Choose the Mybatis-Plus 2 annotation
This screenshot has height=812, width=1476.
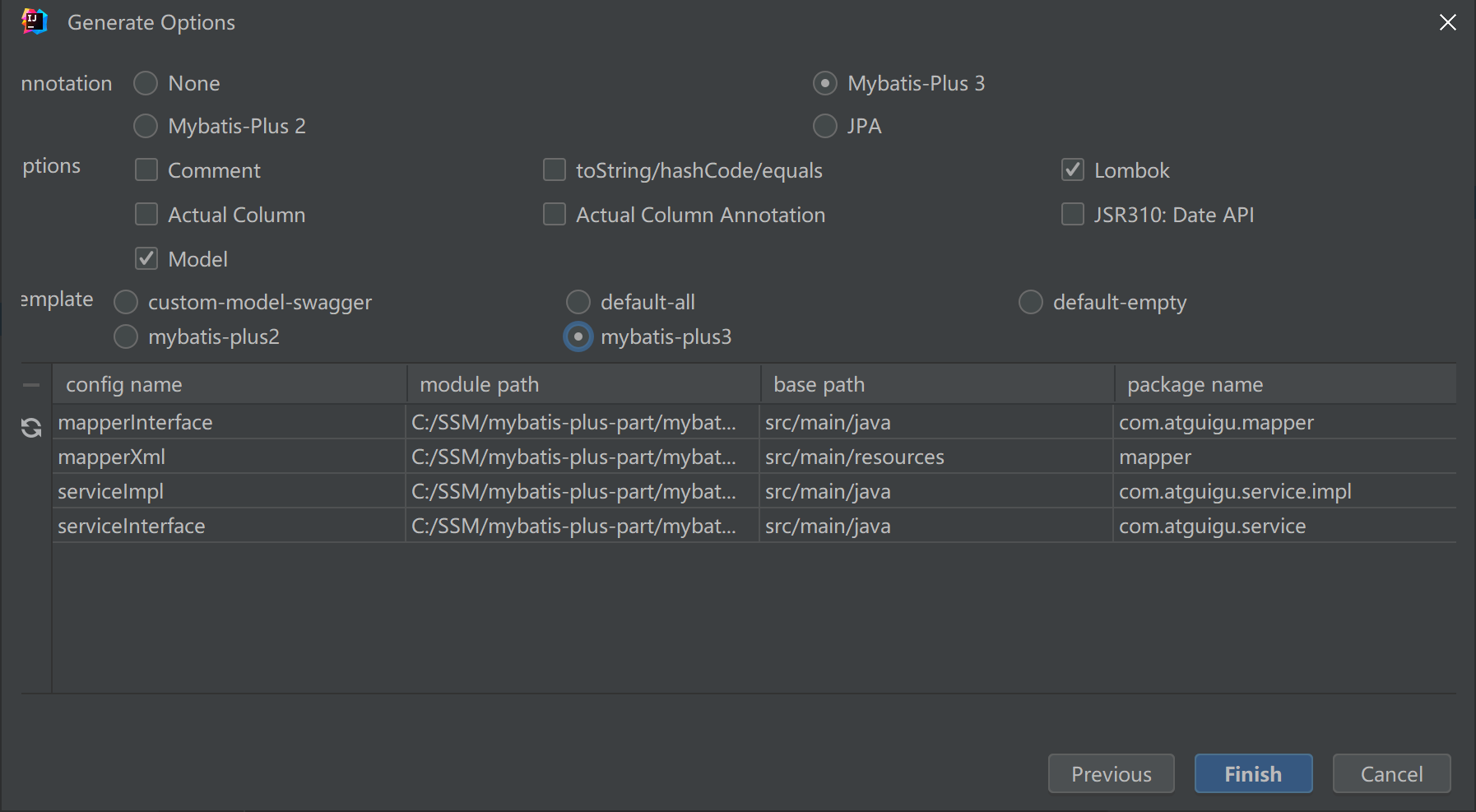click(x=146, y=126)
